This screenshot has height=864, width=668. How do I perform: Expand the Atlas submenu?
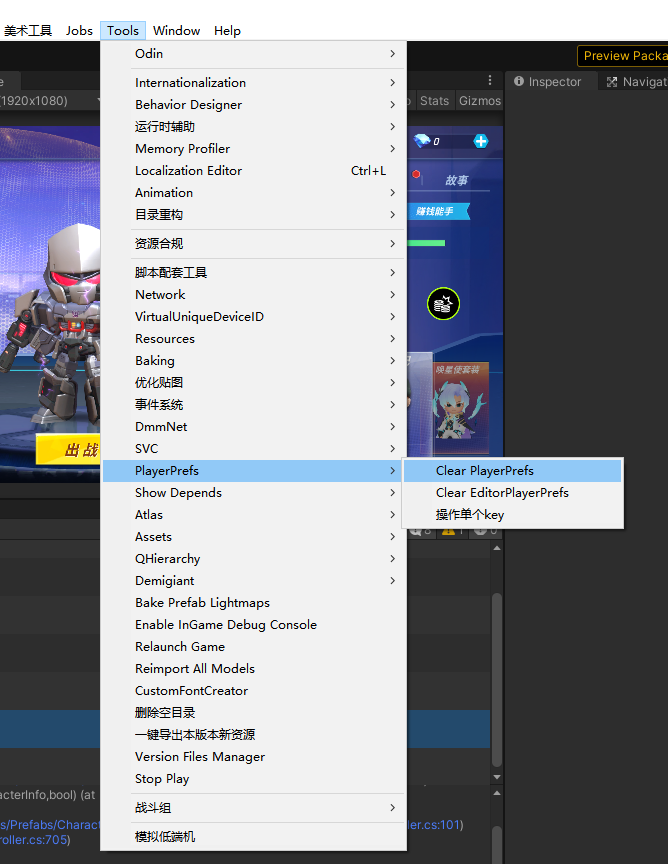(254, 515)
